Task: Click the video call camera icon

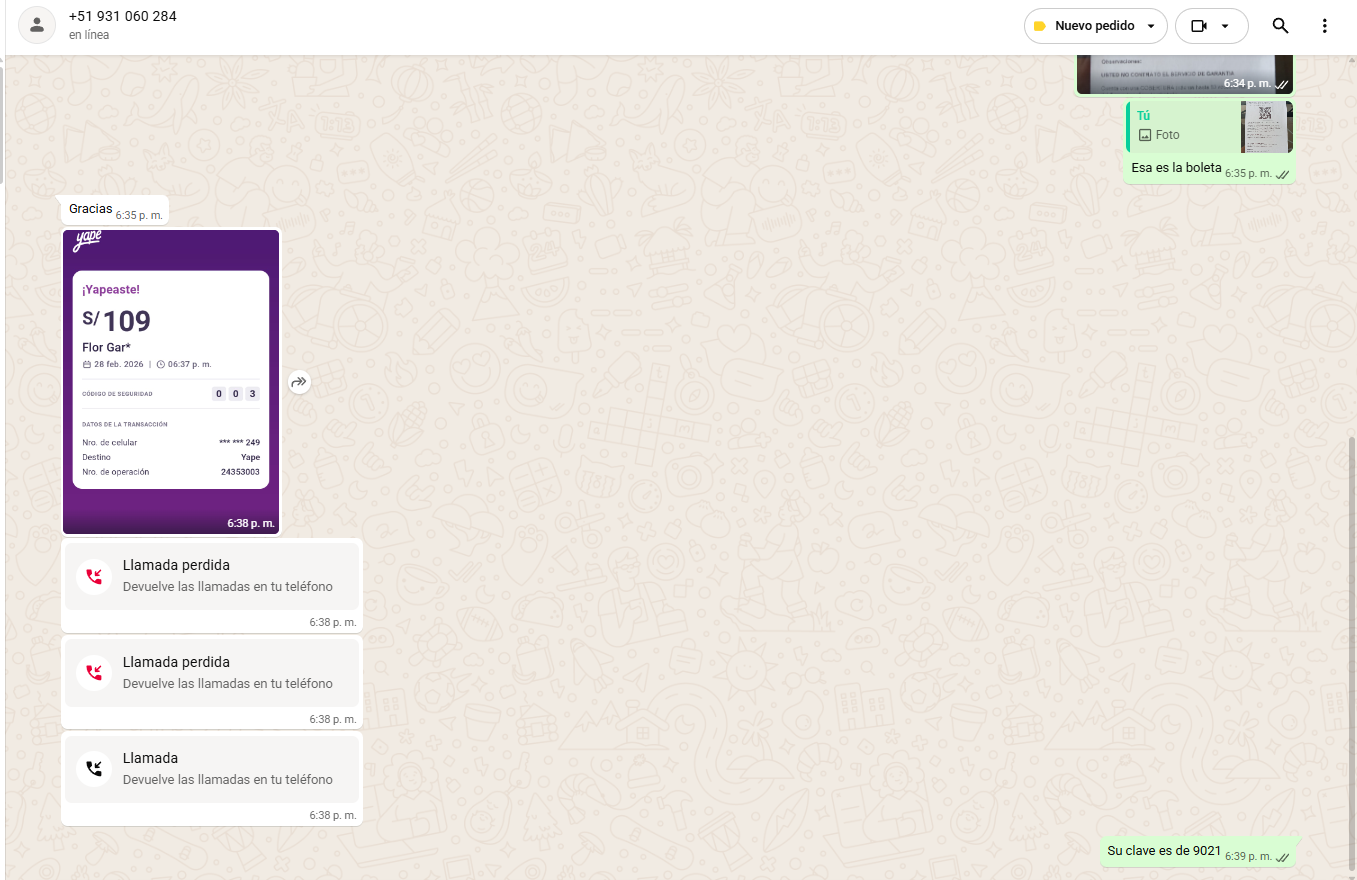Action: pos(1197,26)
